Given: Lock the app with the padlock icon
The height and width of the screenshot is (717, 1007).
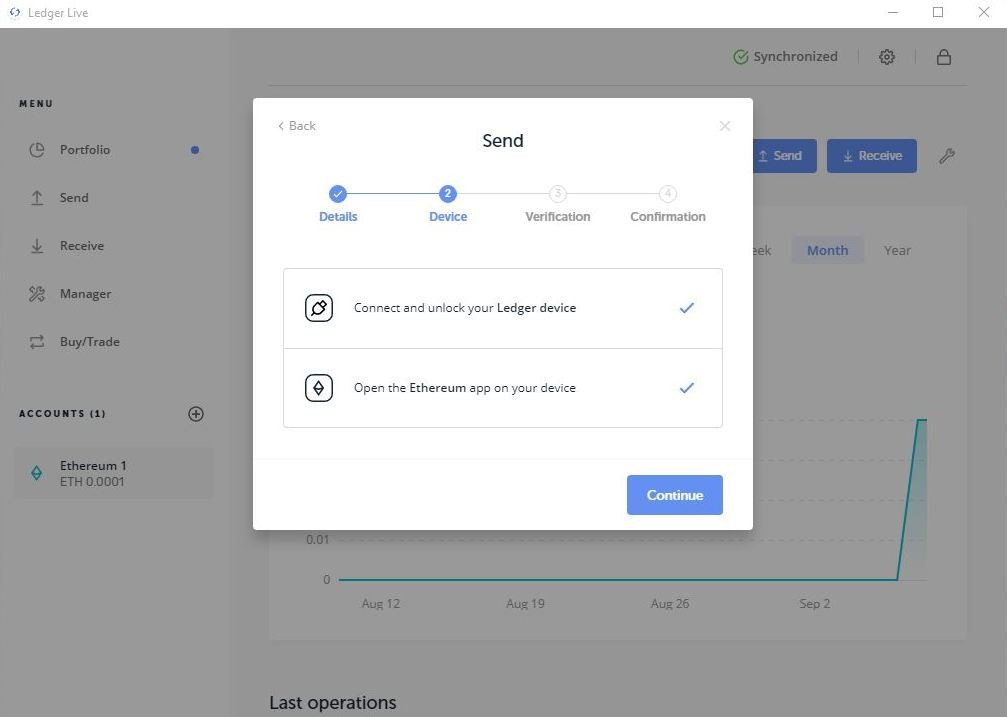Looking at the screenshot, I should click(943, 57).
